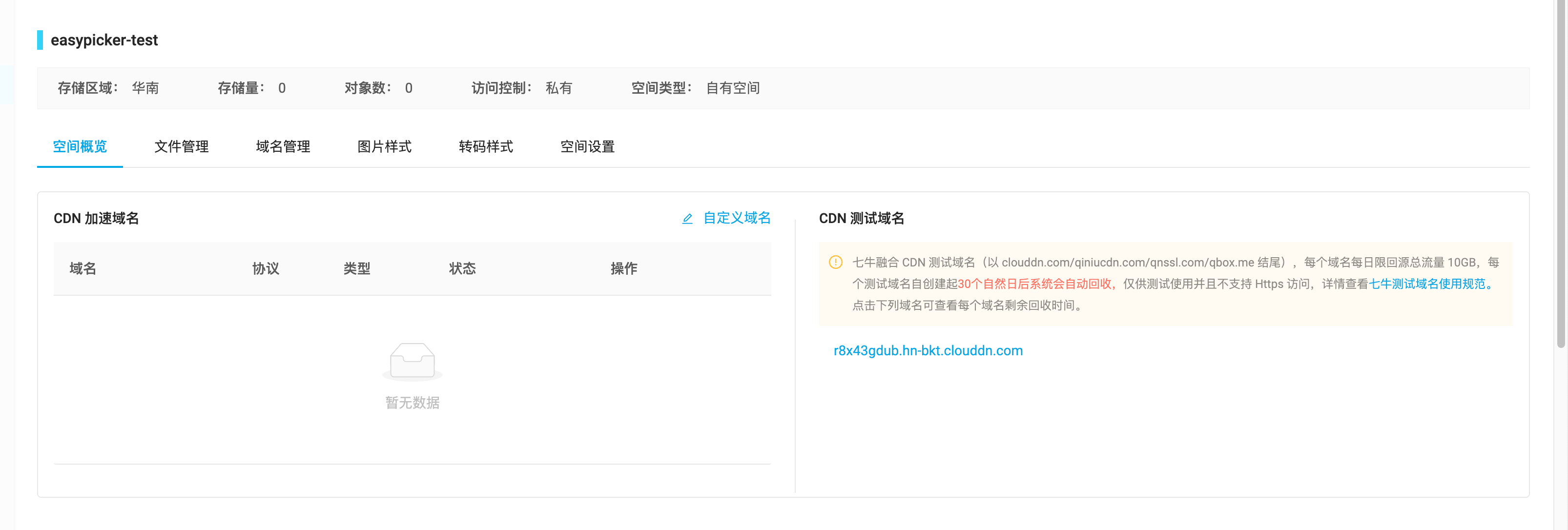Click the page vertical scrollbar
1568x530 pixels.
(1561, 173)
